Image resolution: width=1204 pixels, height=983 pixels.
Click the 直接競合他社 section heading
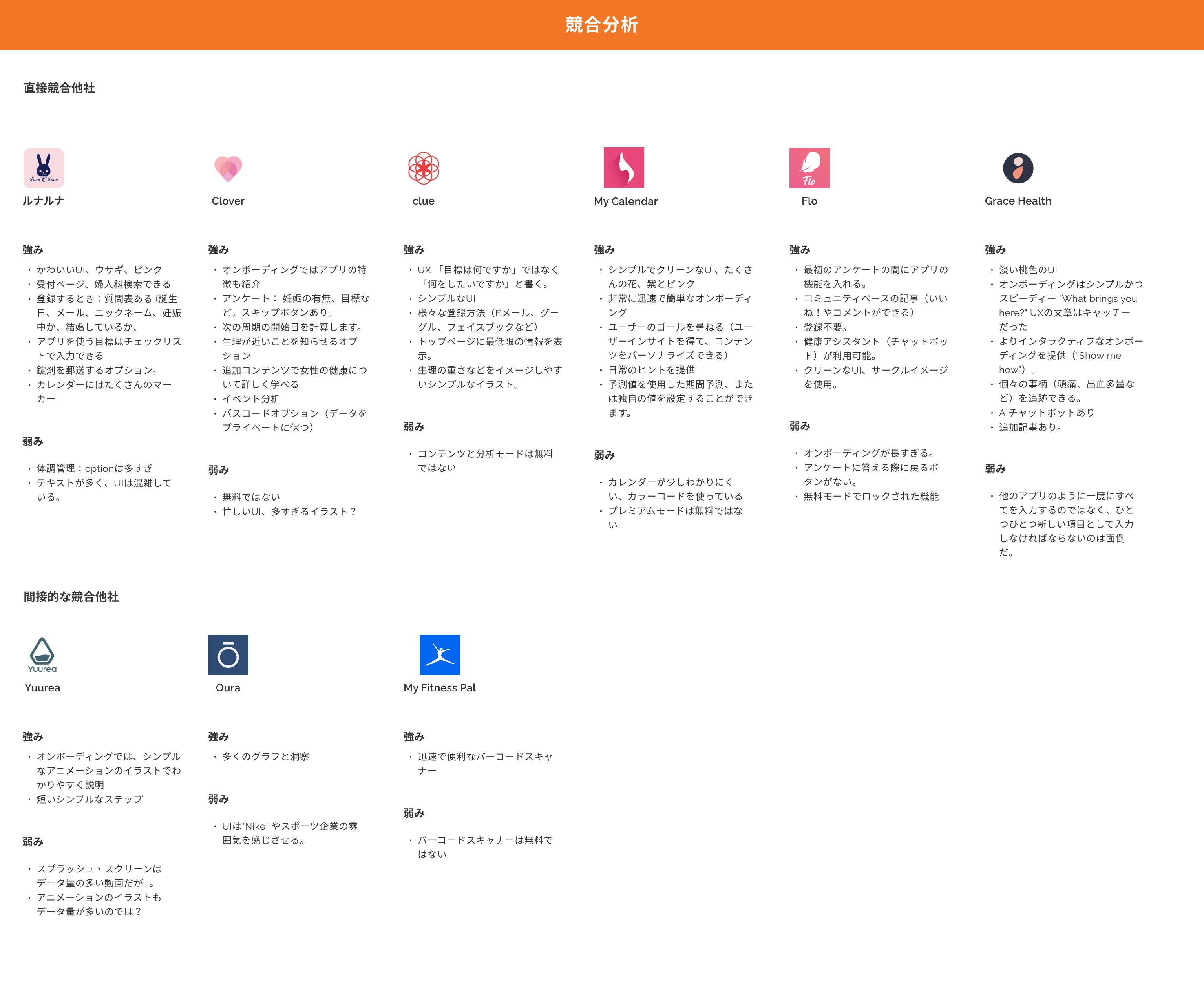click(59, 88)
